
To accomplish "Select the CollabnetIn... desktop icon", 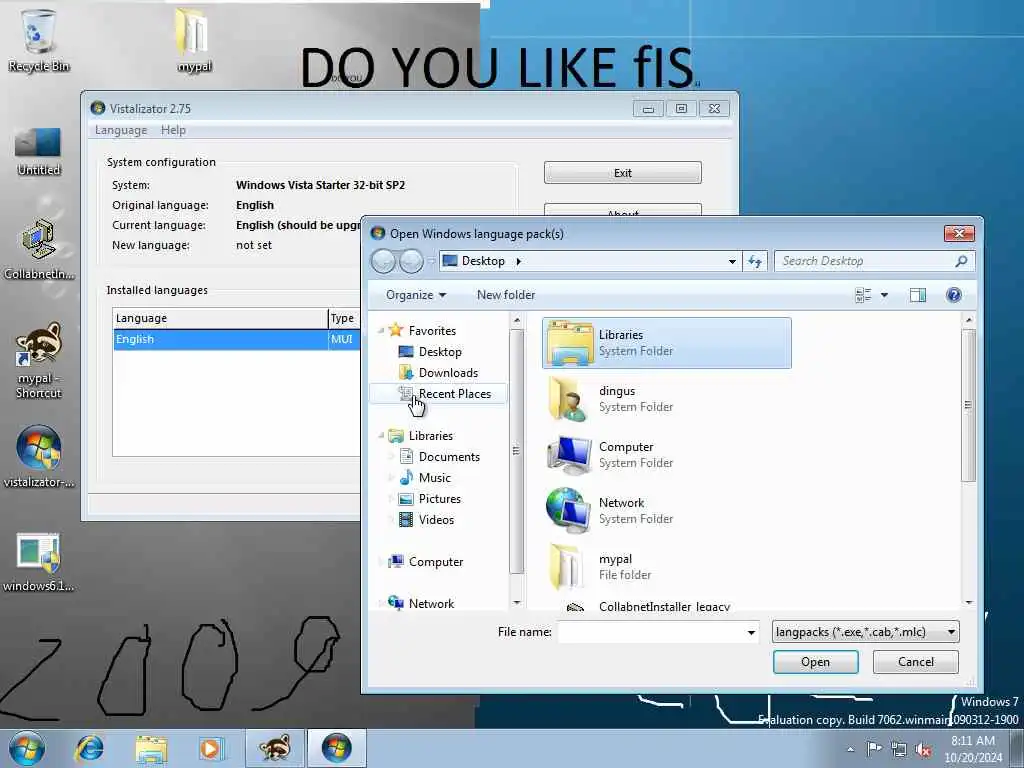I will (x=38, y=249).
